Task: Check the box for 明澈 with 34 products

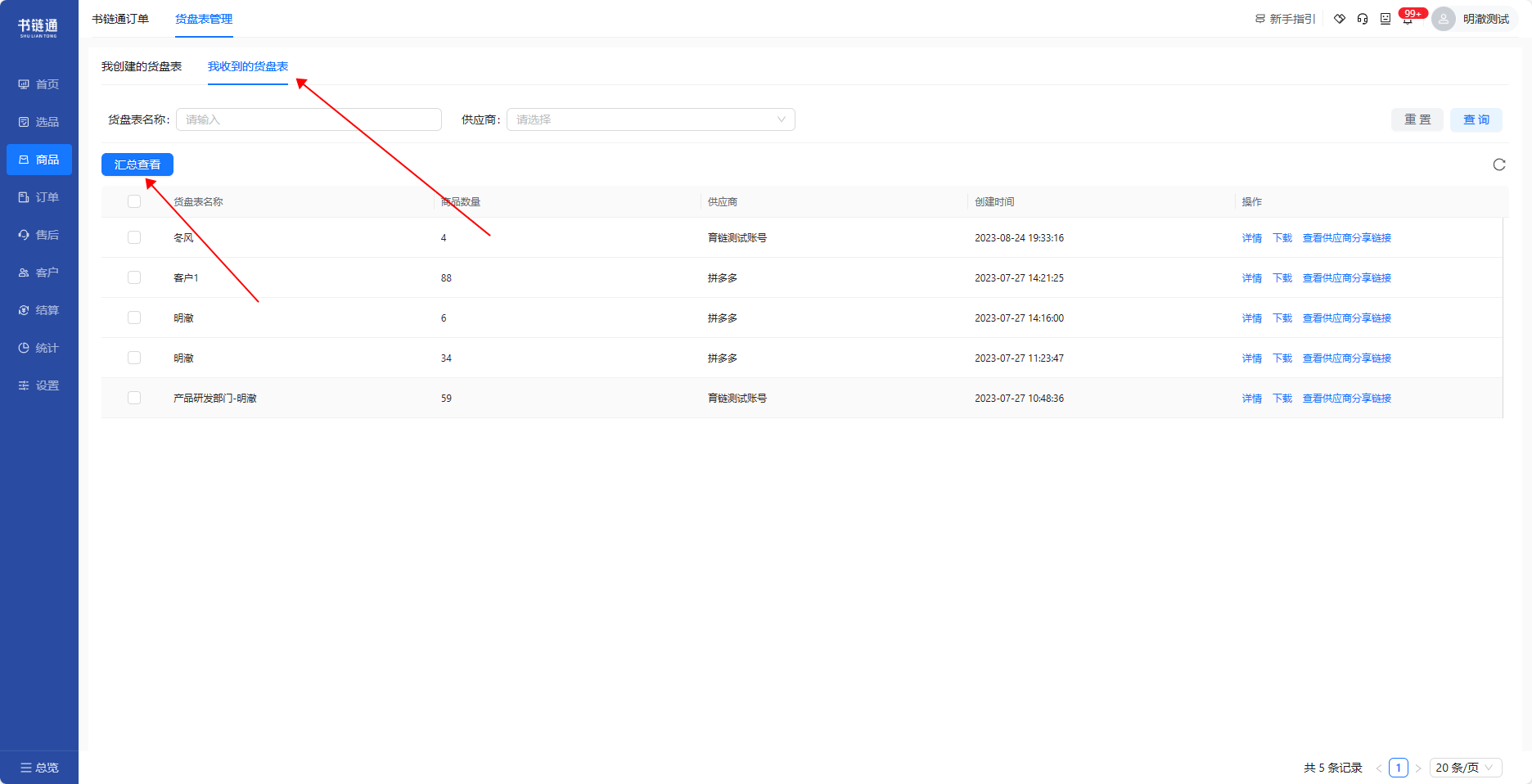Action: pyautogui.click(x=134, y=358)
